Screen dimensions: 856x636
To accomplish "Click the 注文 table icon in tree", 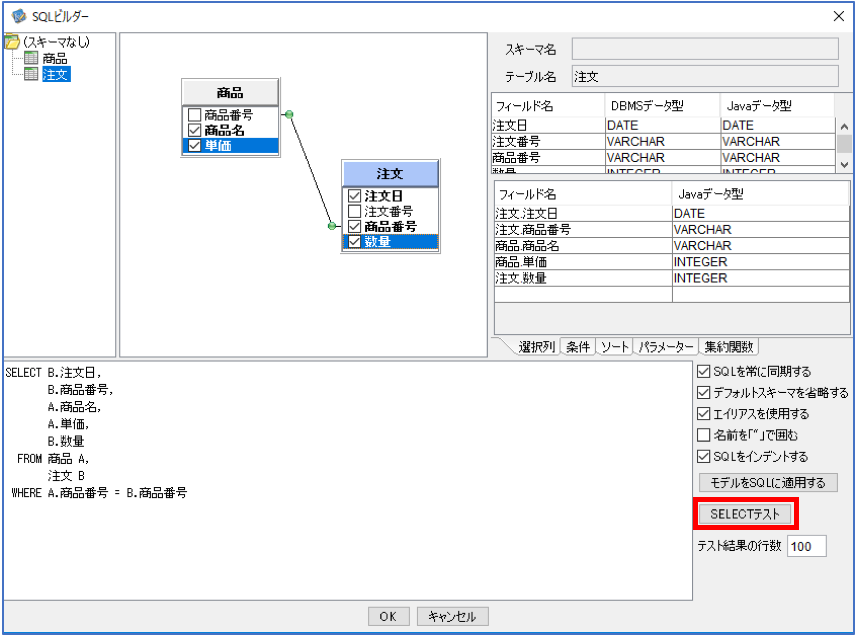I will (x=32, y=74).
